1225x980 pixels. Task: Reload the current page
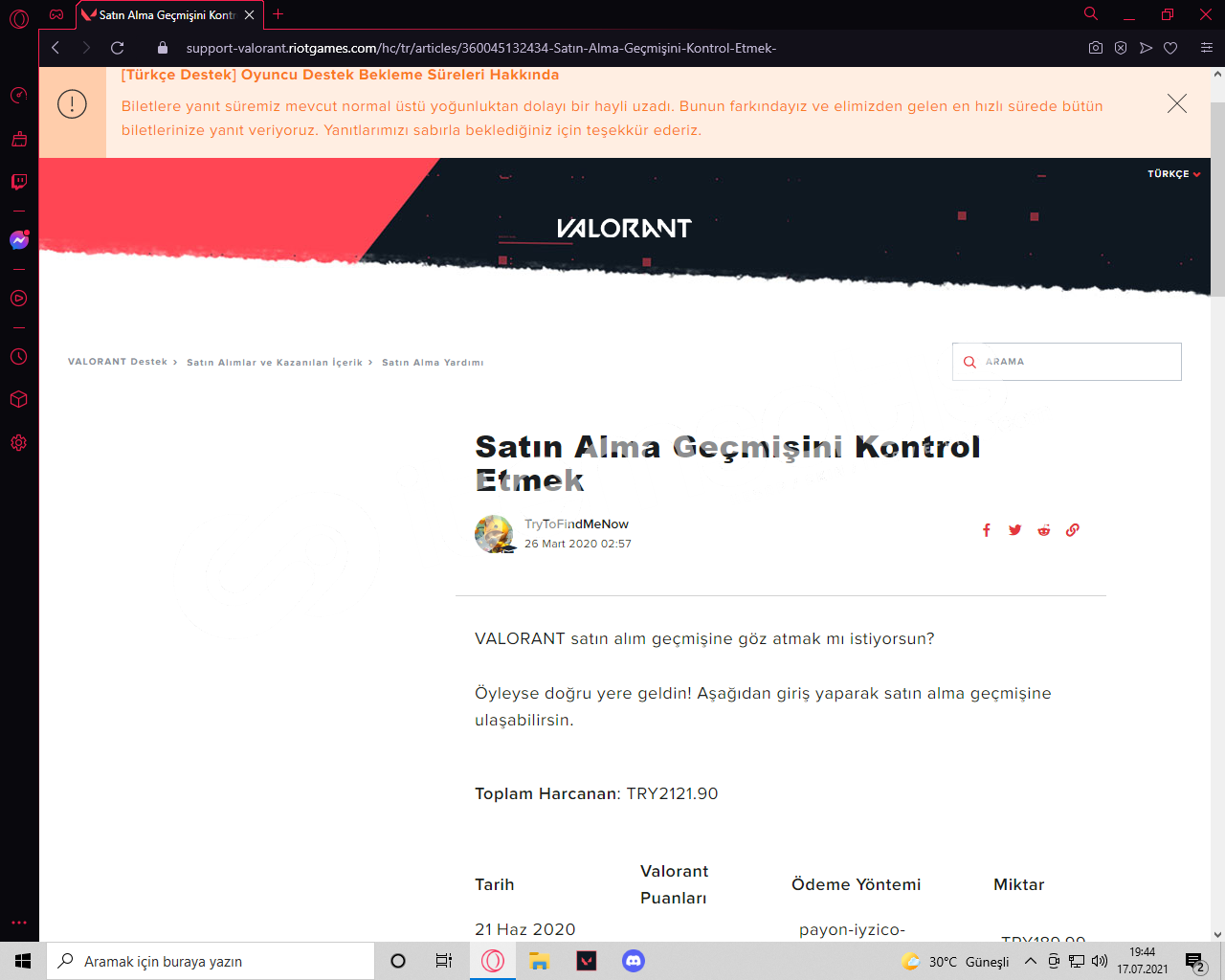(x=118, y=48)
